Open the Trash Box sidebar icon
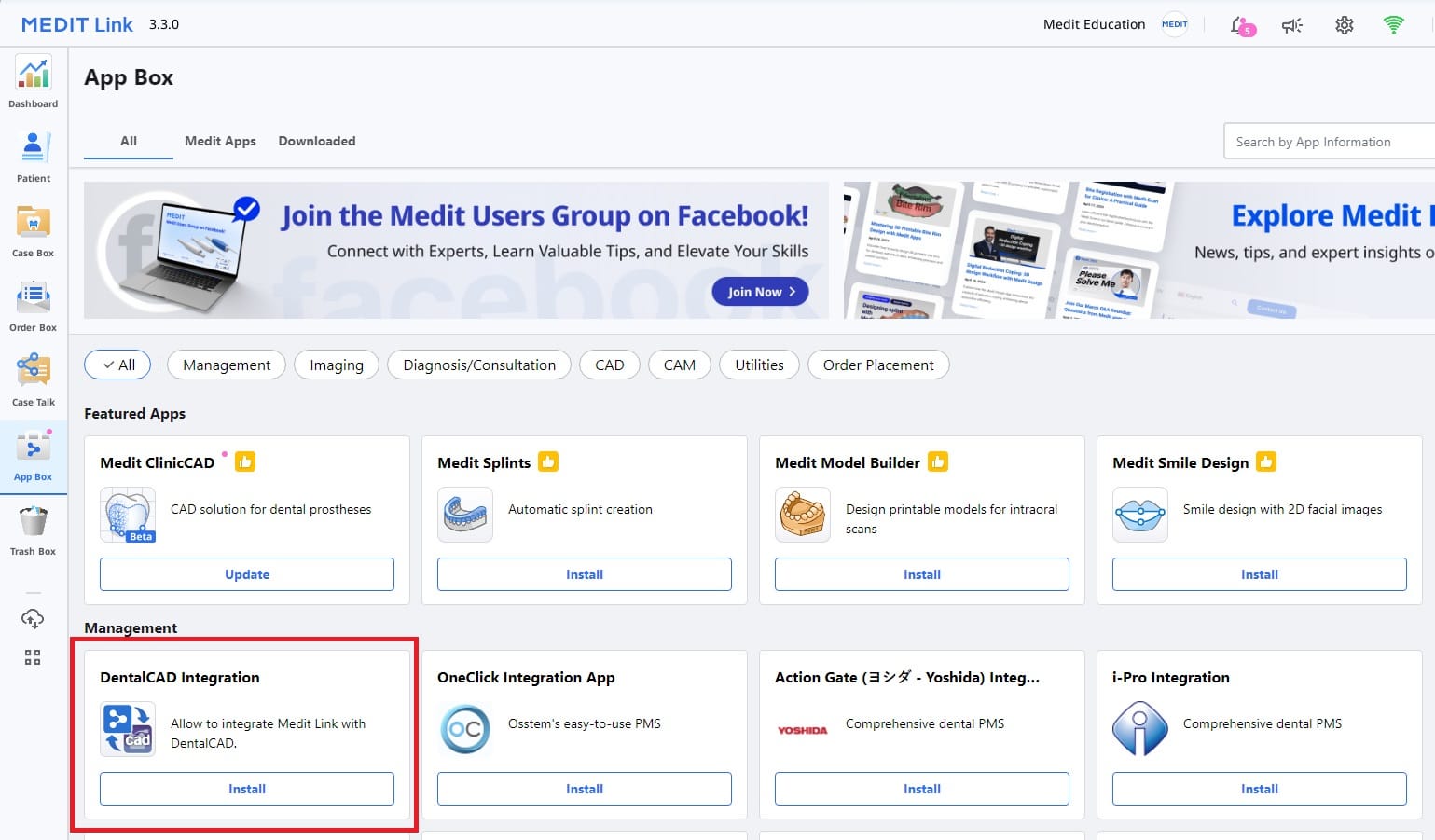 click(x=34, y=530)
